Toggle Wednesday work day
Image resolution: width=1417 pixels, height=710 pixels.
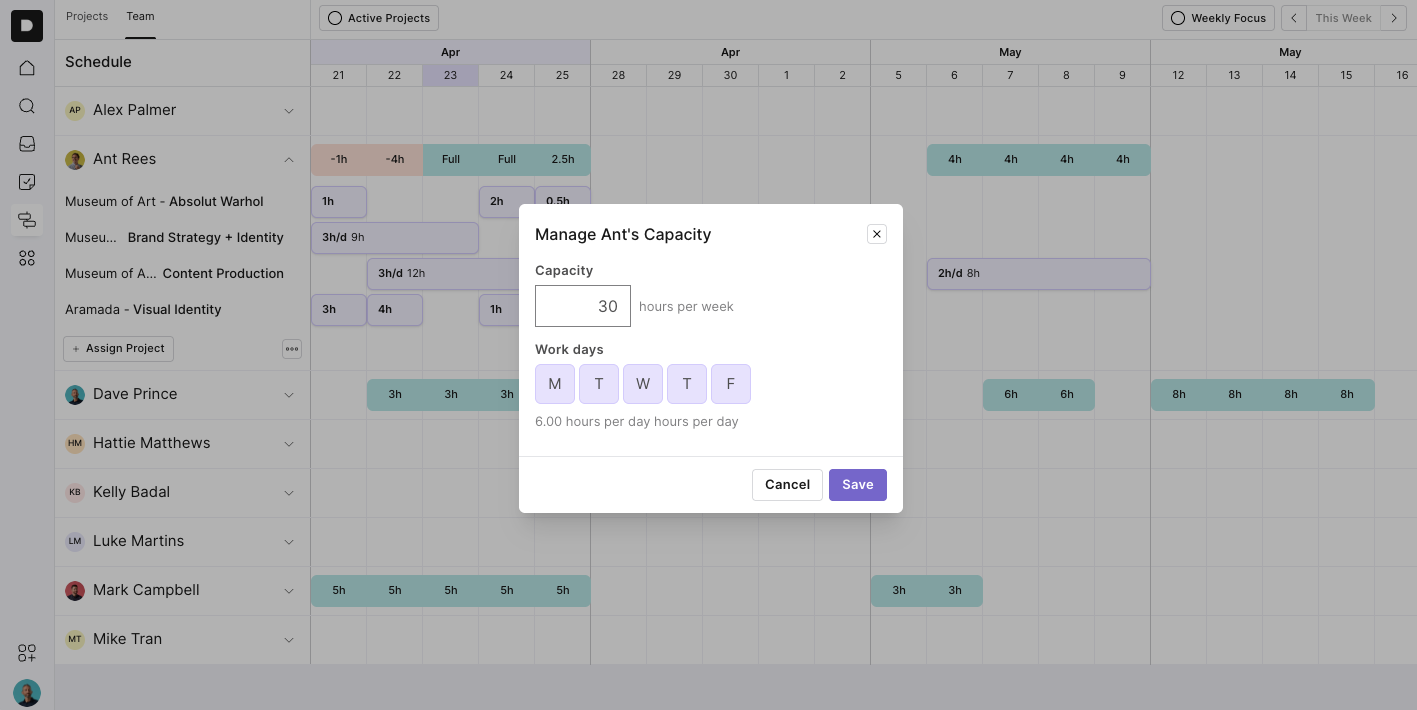[x=643, y=384]
